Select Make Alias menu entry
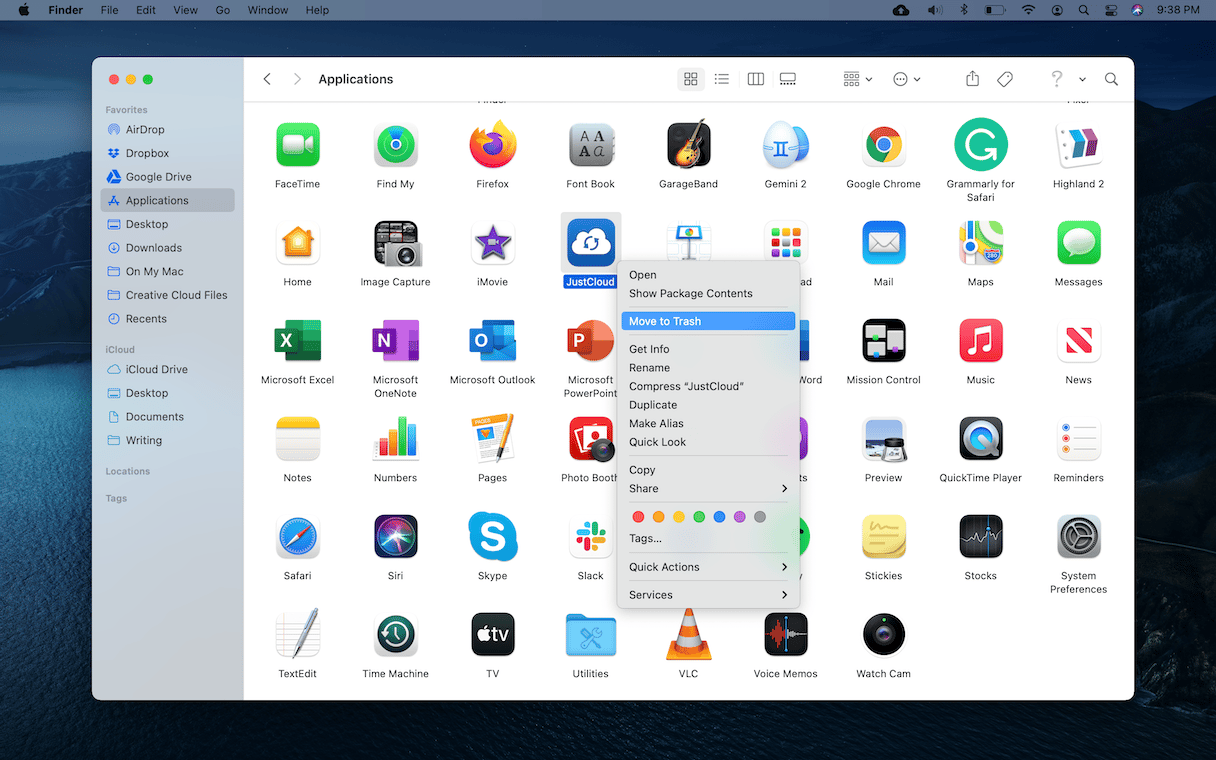 click(x=708, y=424)
